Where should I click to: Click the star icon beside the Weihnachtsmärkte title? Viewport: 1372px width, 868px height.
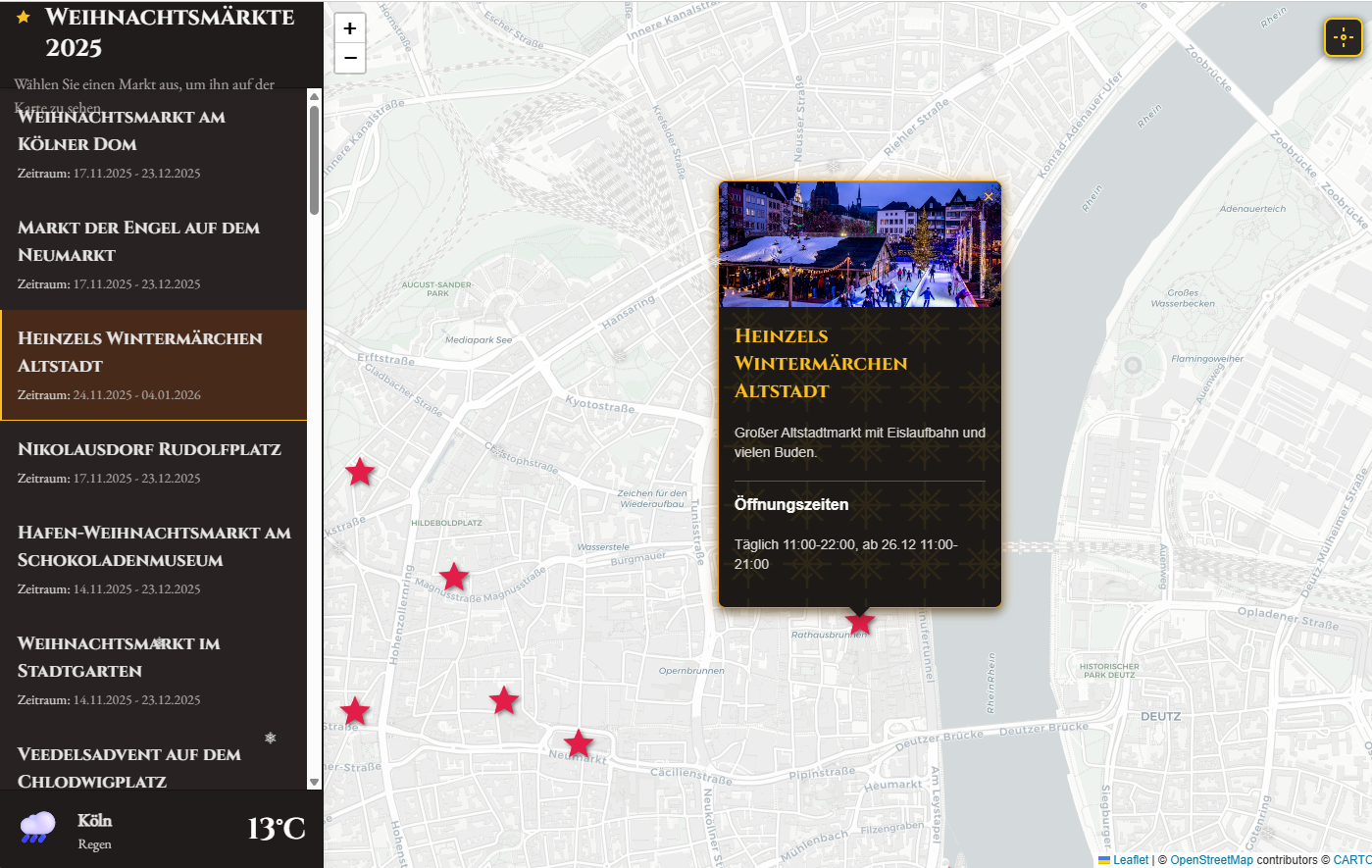click(x=21, y=17)
